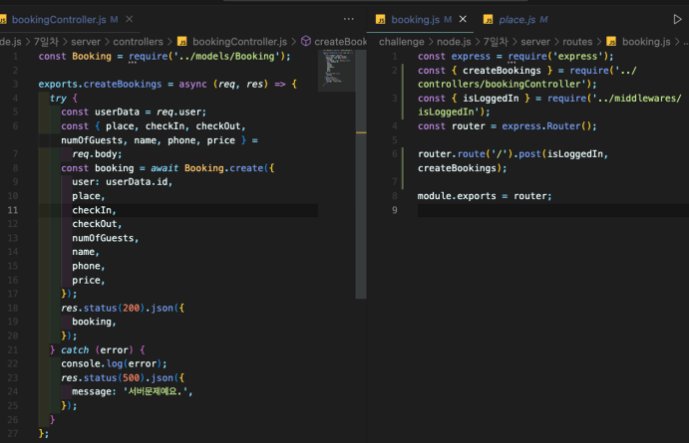The width and height of the screenshot is (689, 443).
Task: Click 'req.body' on line 7
Action: coord(94,154)
